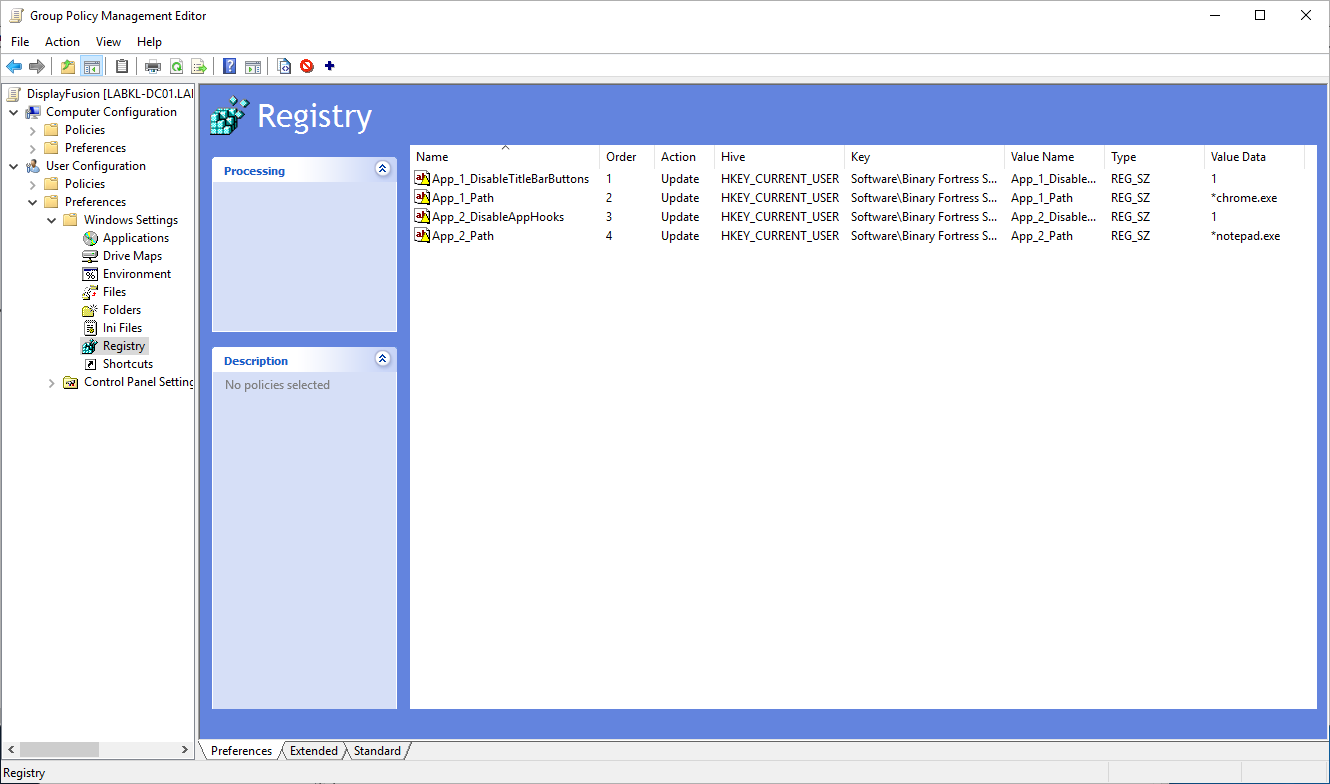The image size is (1330, 784).
Task: Switch to the Preferences tab
Action: point(241,751)
